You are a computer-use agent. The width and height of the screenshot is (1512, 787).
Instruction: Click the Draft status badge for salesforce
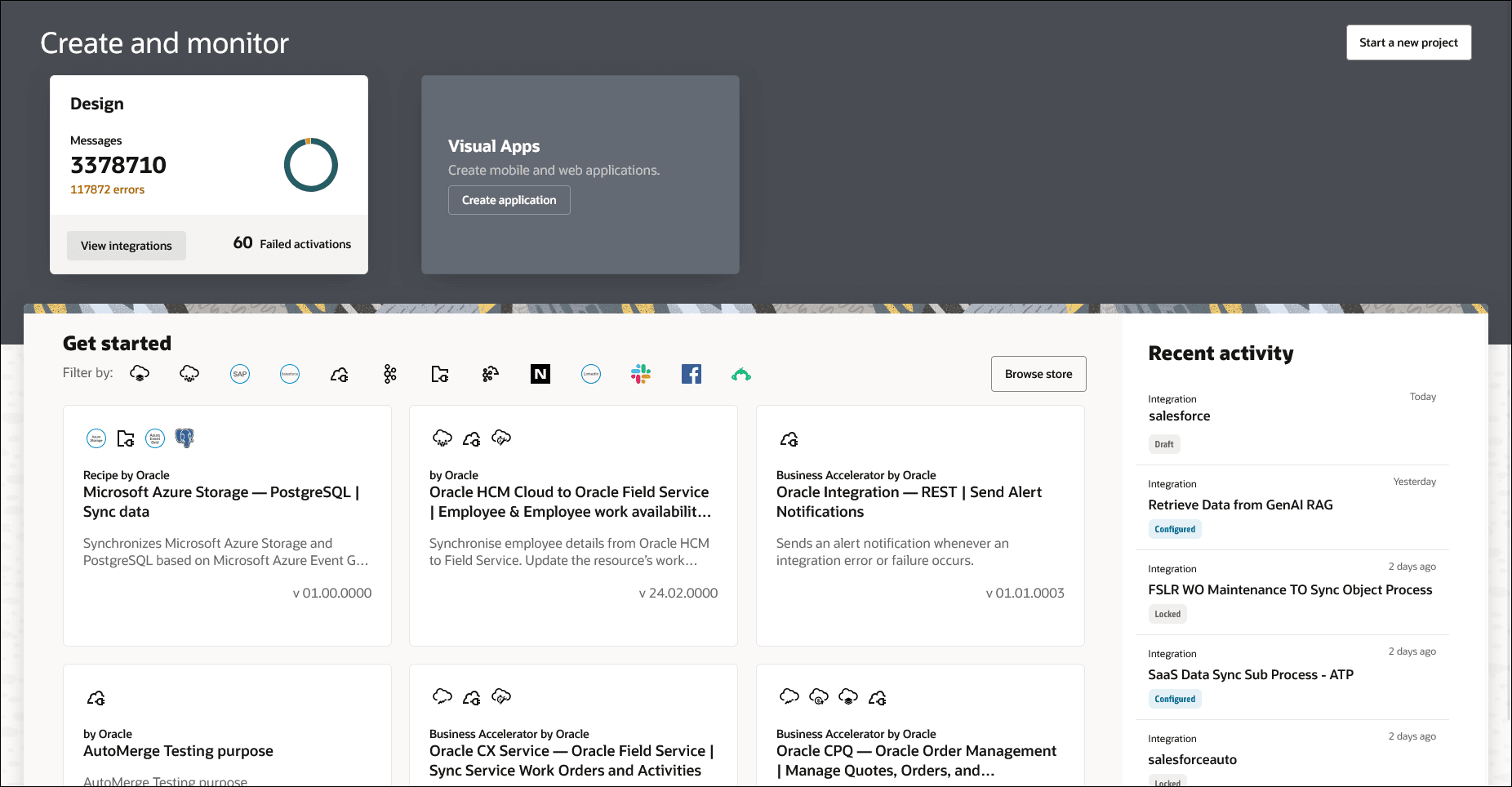point(1164,444)
